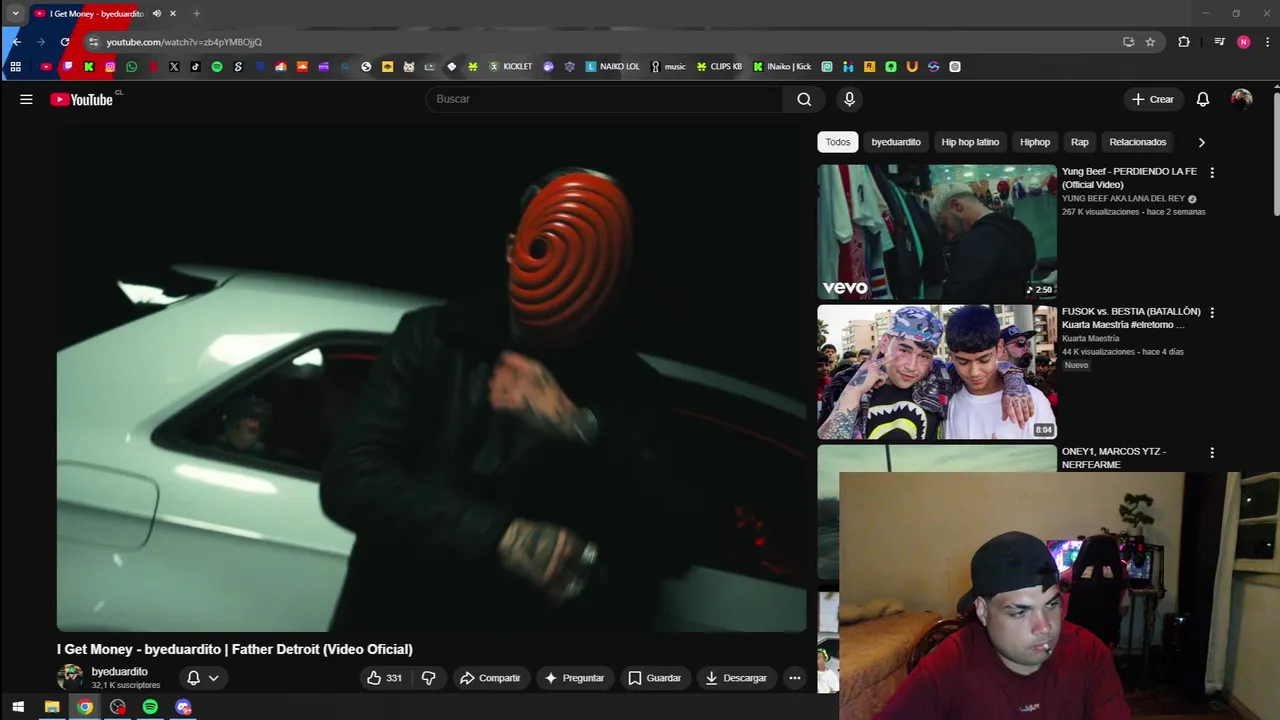Screen dimensions: 1280x720
Task: Click the Descargar button
Action: point(736,678)
